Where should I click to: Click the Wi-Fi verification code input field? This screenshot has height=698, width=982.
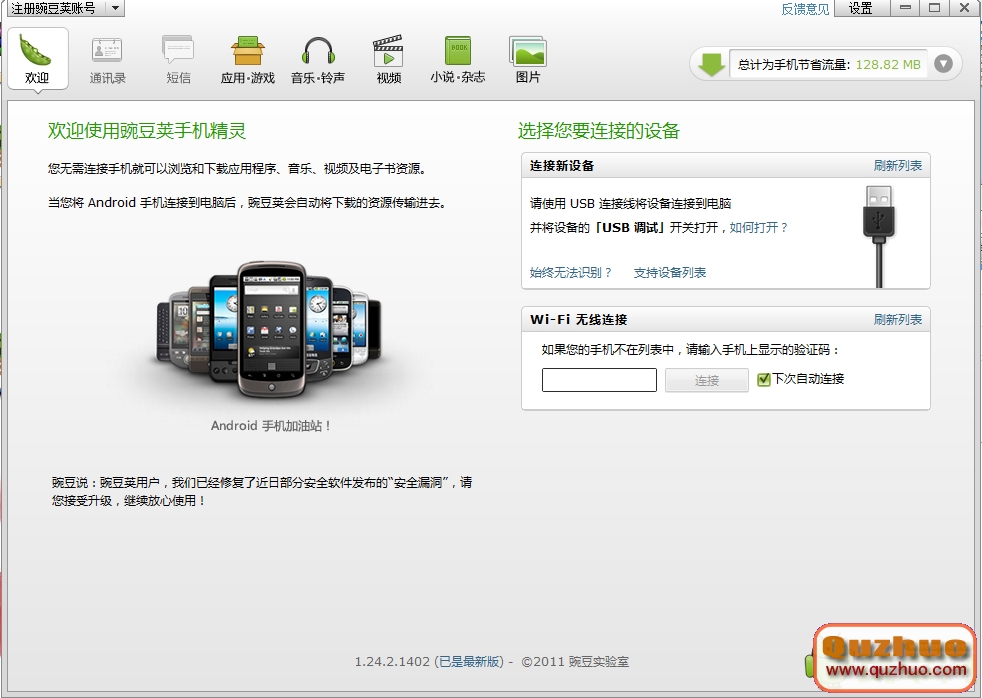click(599, 380)
